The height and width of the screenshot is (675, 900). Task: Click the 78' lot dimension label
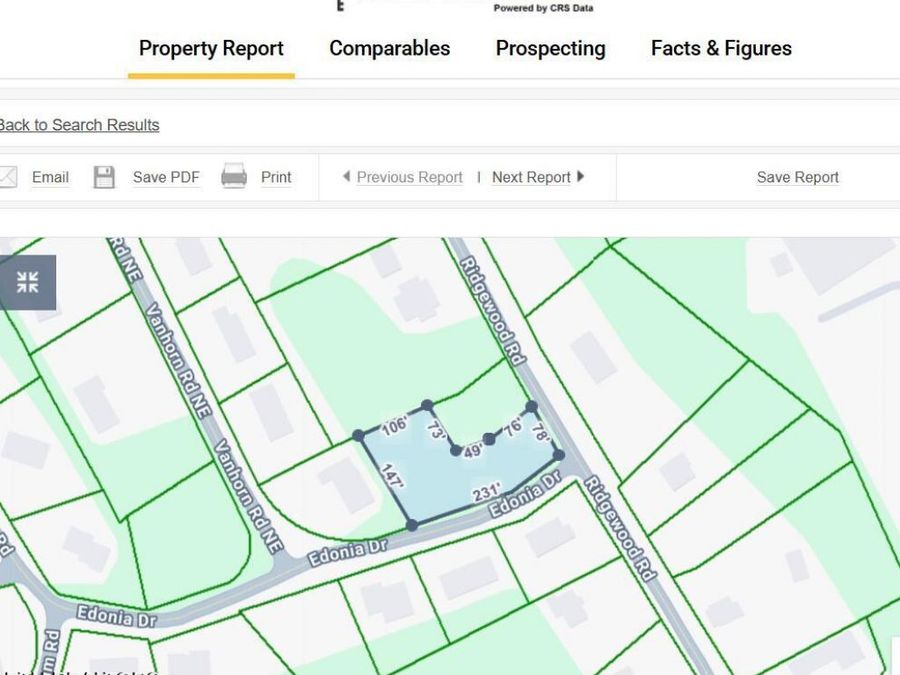(541, 432)
